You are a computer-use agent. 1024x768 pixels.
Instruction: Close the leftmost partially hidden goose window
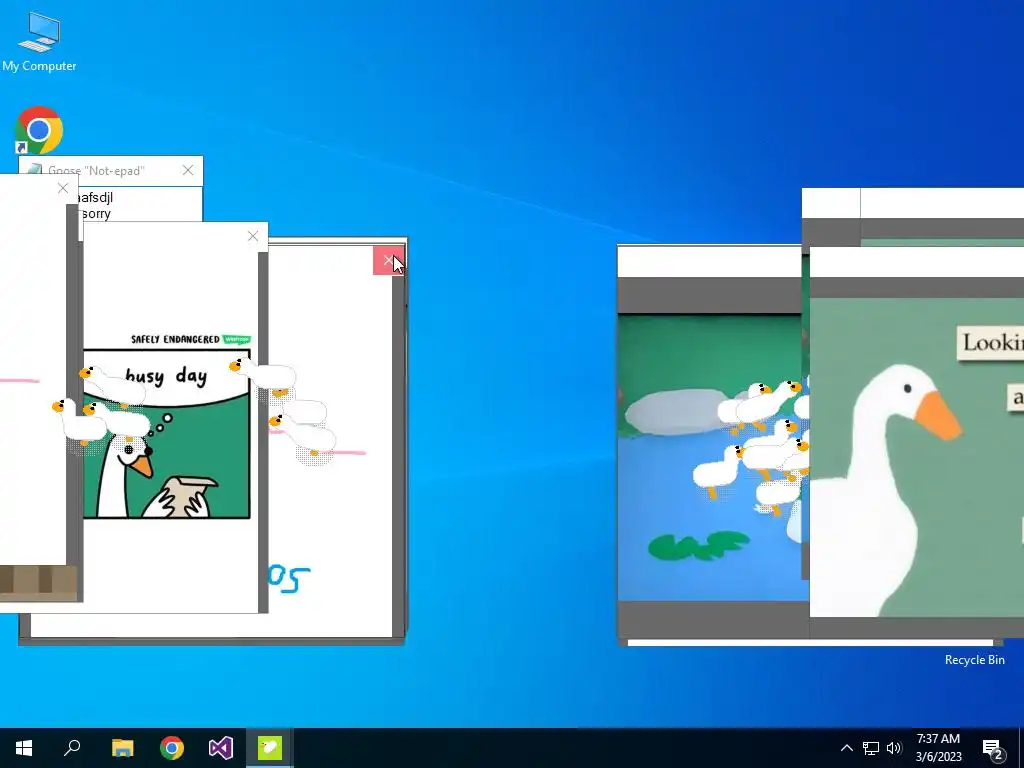63,189
